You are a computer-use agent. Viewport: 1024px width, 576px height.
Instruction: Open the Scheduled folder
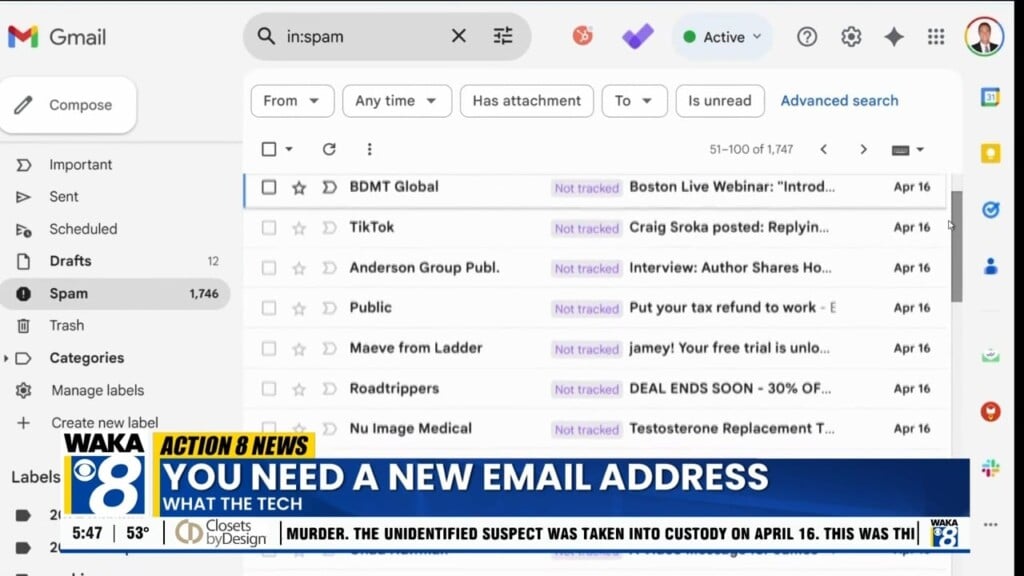click(x=83, y=229)
